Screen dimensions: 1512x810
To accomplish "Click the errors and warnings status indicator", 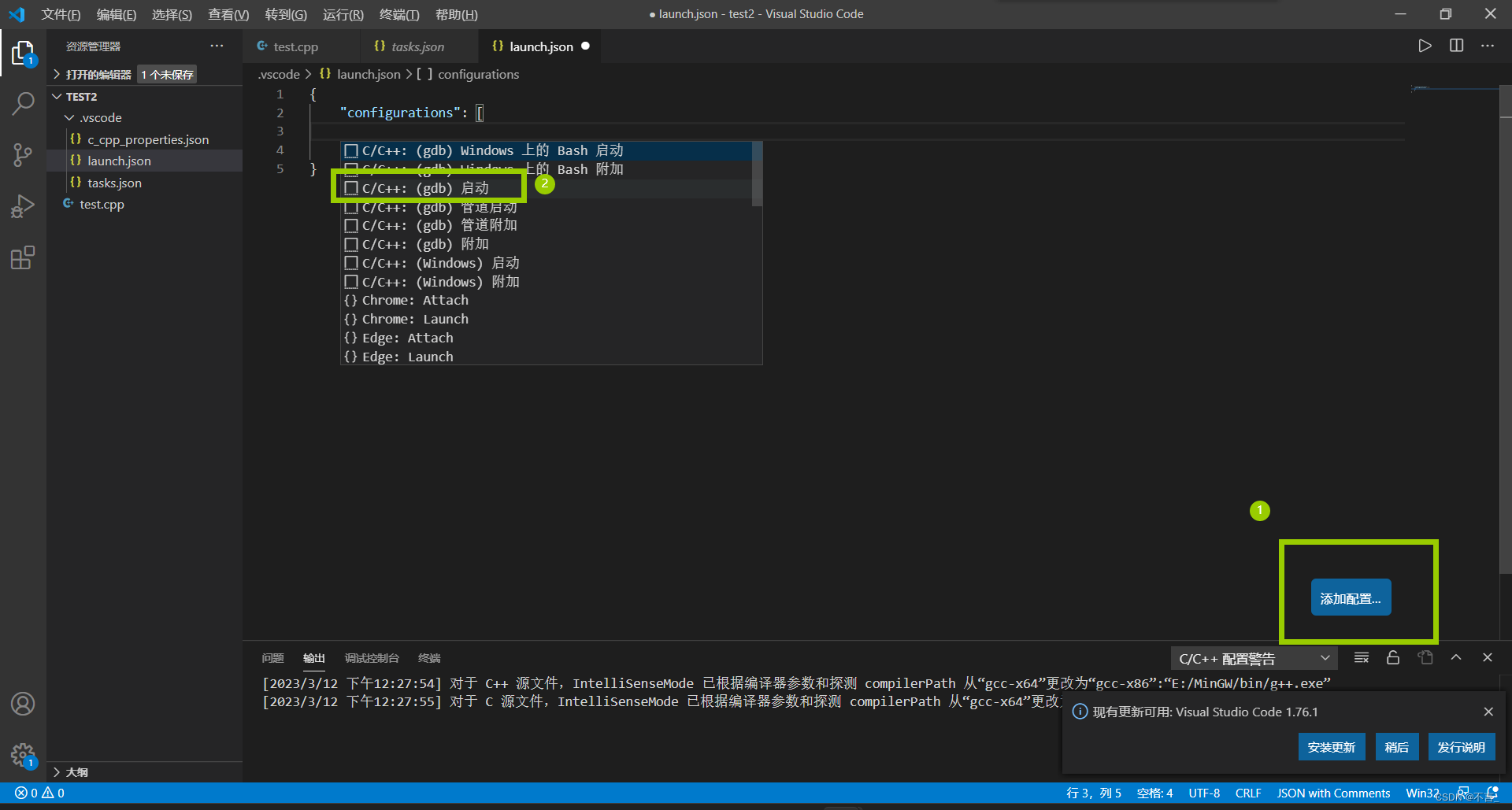I will point(39,793).
